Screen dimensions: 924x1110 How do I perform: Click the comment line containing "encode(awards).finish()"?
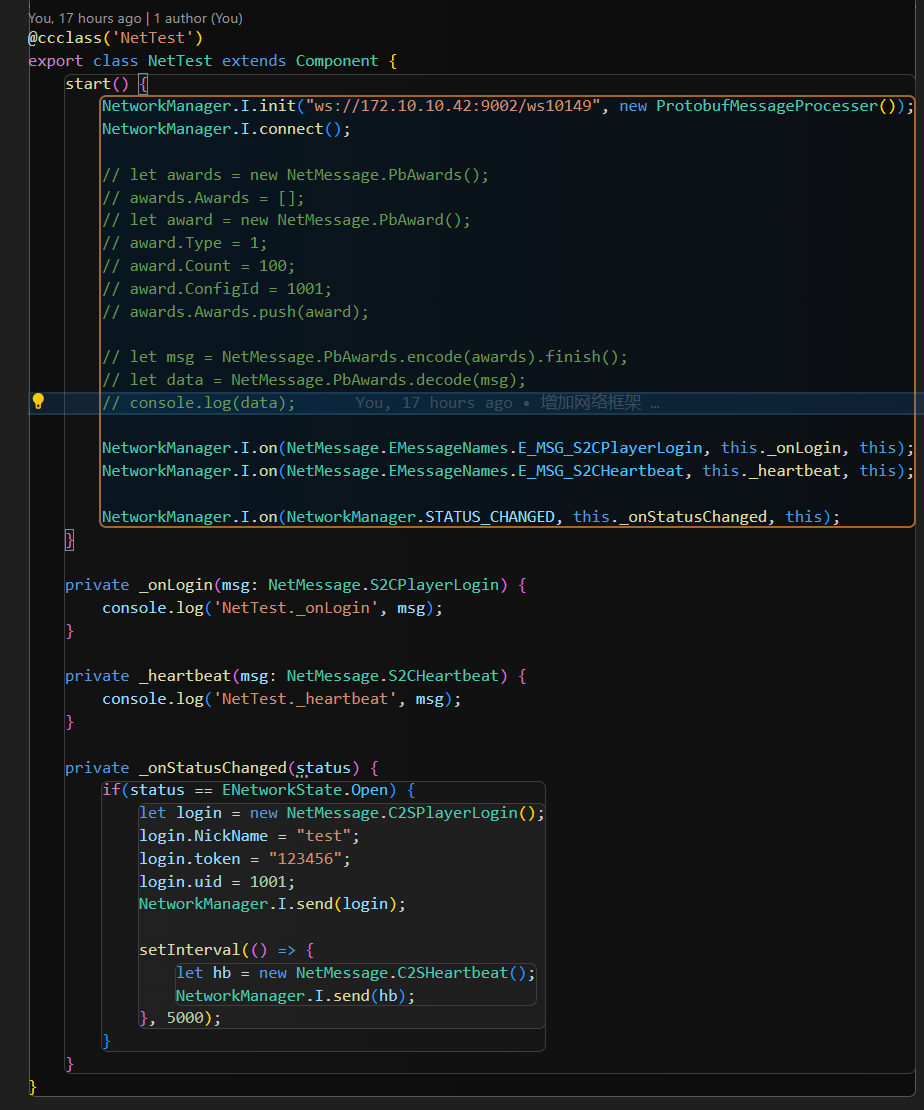365,357
